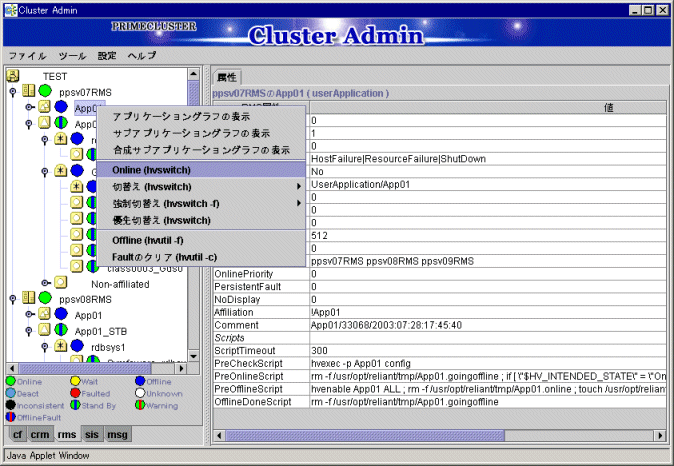Click the ppsv07RMS ppsv08RMS ppsv09RMS value
Screen dimensions: 674x466
[x=392, y=261]
